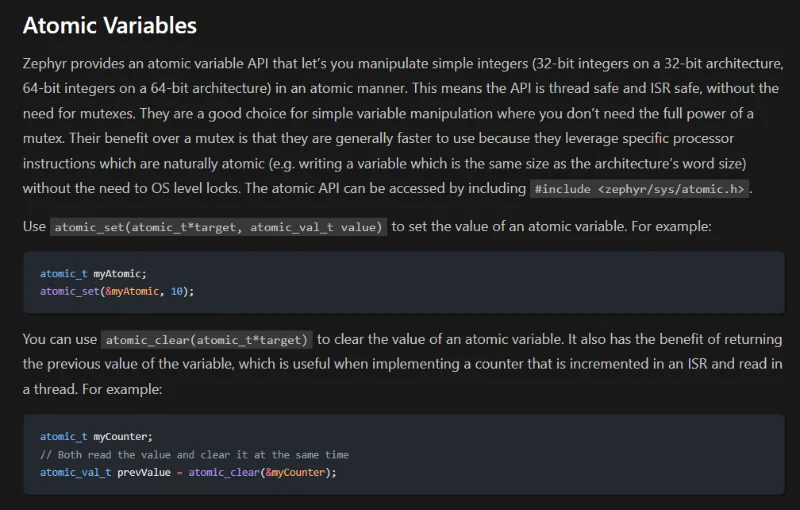800x510 pixels.
Task: Click the Atomic Variables heading
Action: (x=110, y=26)
